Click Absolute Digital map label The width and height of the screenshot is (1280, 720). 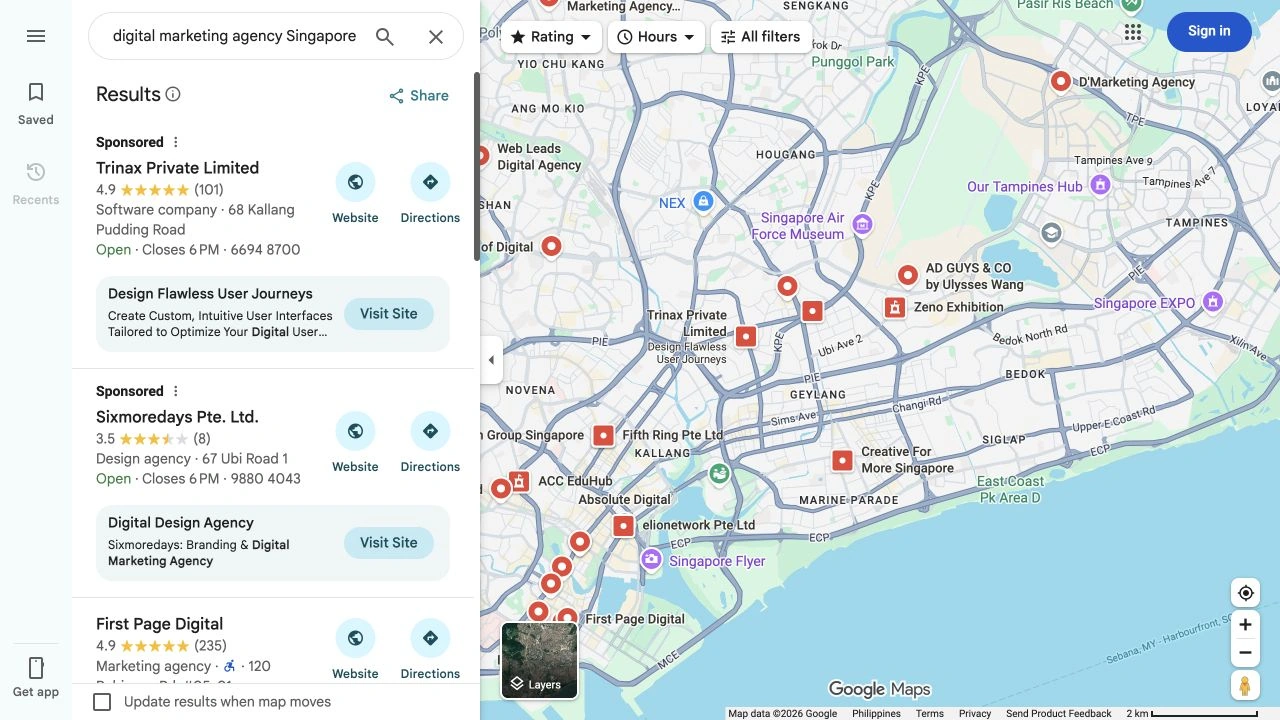coord(624,500)
